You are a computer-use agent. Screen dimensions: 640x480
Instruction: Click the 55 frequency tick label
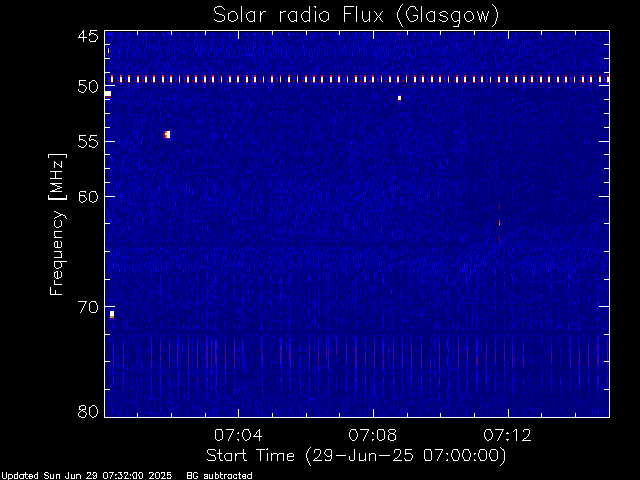[88, 142]
